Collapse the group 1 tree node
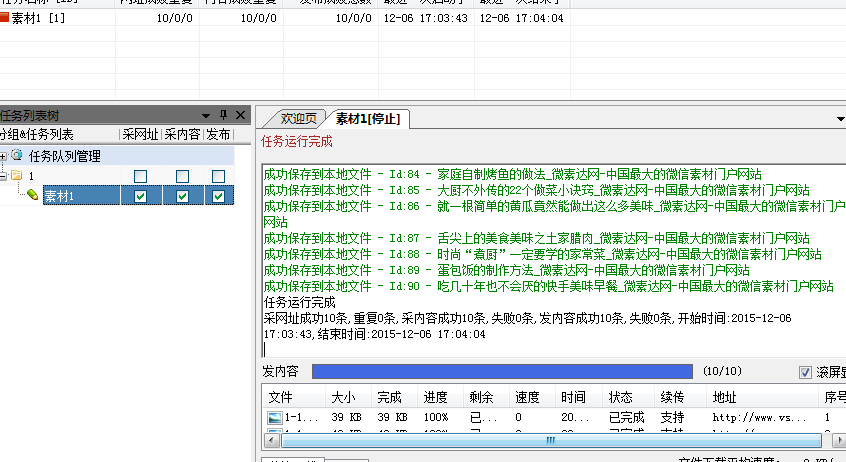846x462 pixels. 3,176
